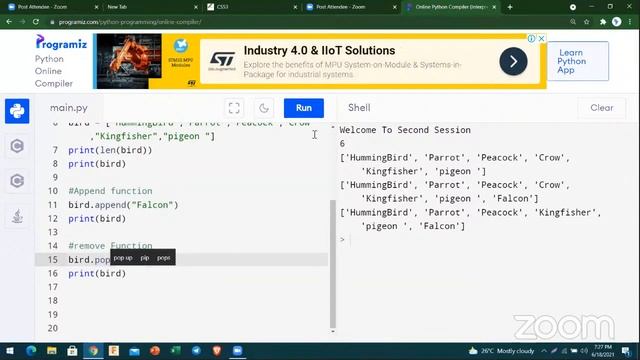
Task: Switch to first Post Attendee - Zoom tab
Action: 51,7
